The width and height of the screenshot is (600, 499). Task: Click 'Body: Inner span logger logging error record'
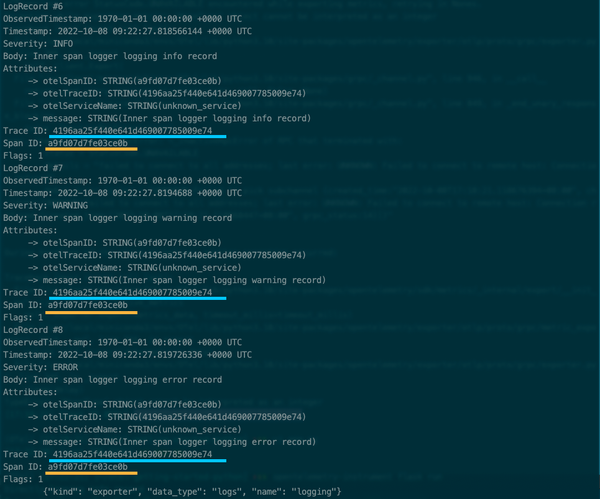pos(112,380)
